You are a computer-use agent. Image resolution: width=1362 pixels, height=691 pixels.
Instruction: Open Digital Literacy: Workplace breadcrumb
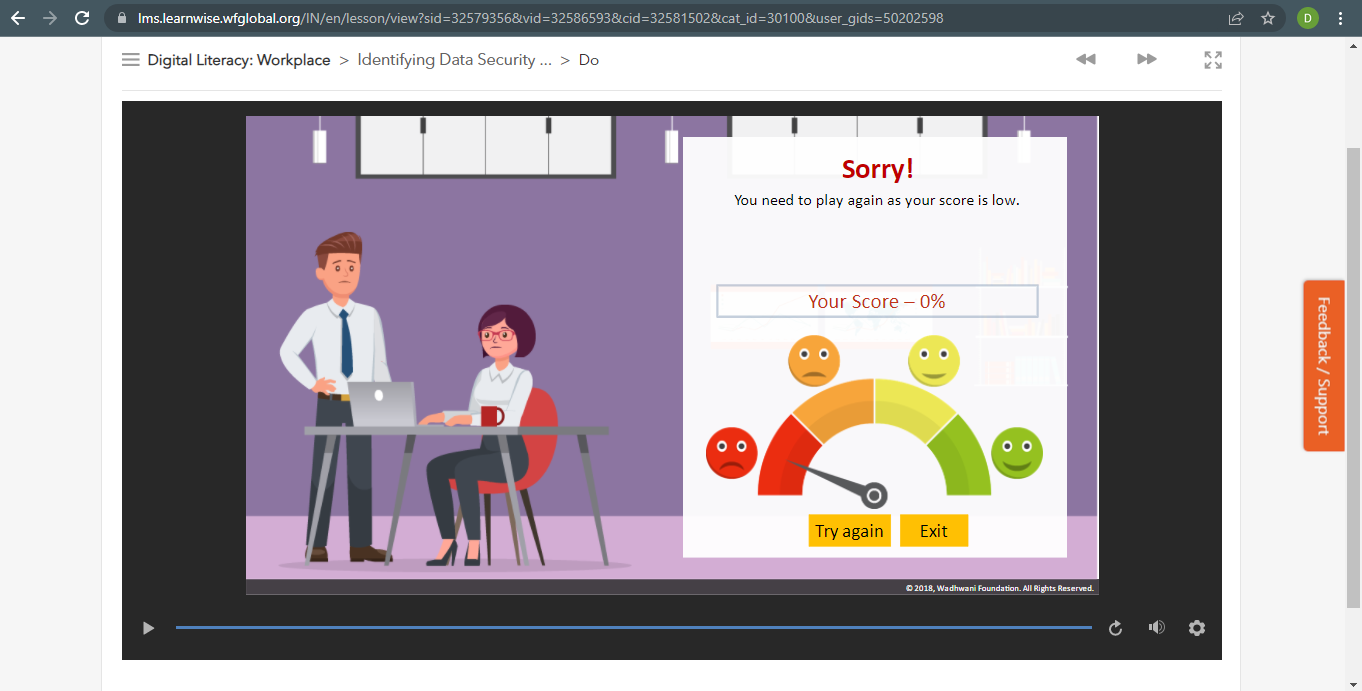pyautogui.click(x=238, y=60)
